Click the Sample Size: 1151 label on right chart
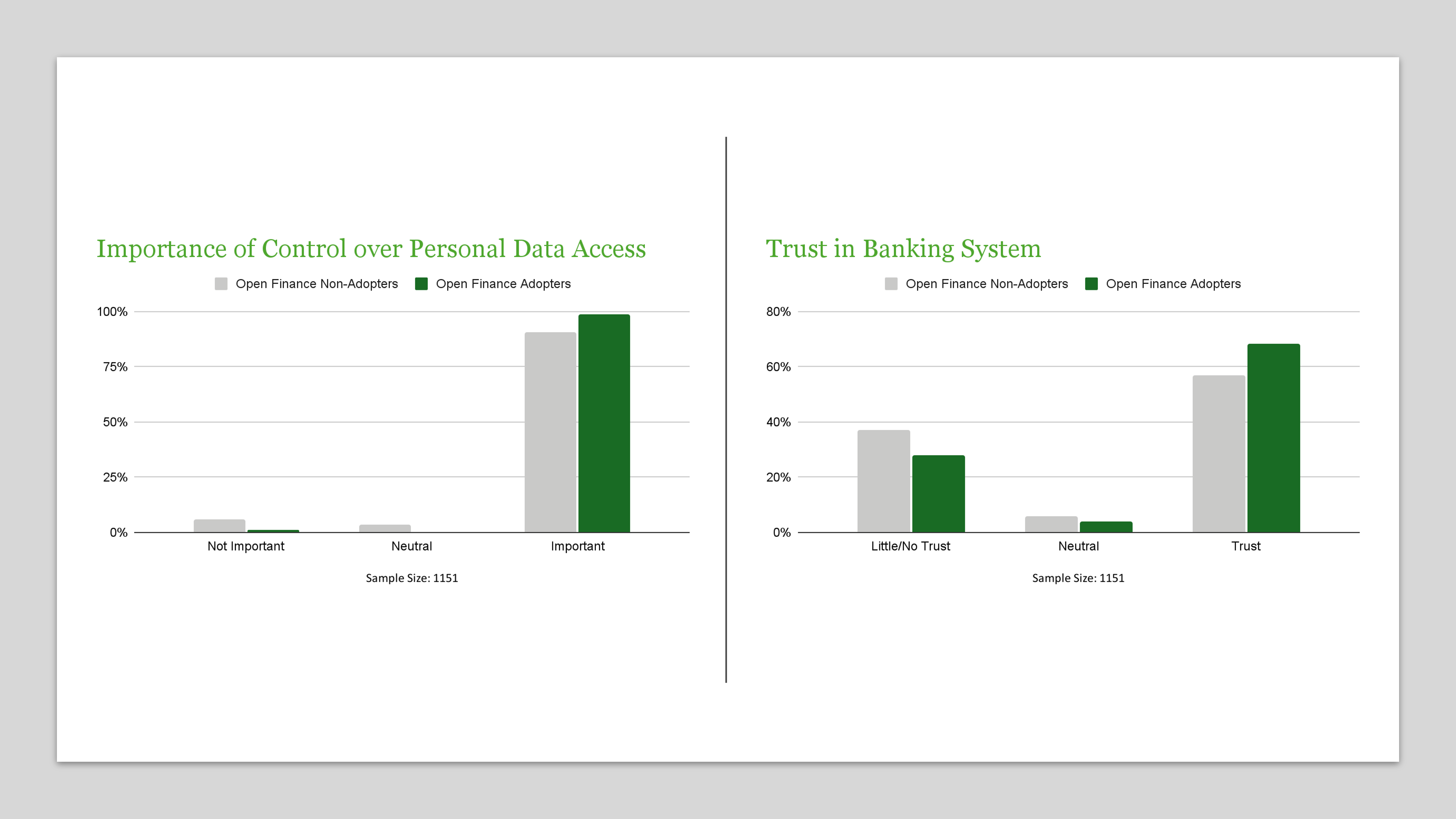 point(1078,578)
